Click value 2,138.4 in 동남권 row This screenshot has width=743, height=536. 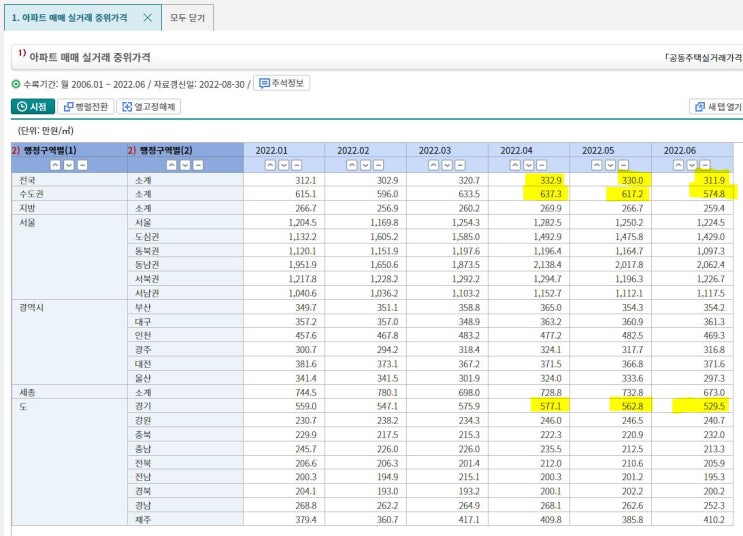[547, 264]
